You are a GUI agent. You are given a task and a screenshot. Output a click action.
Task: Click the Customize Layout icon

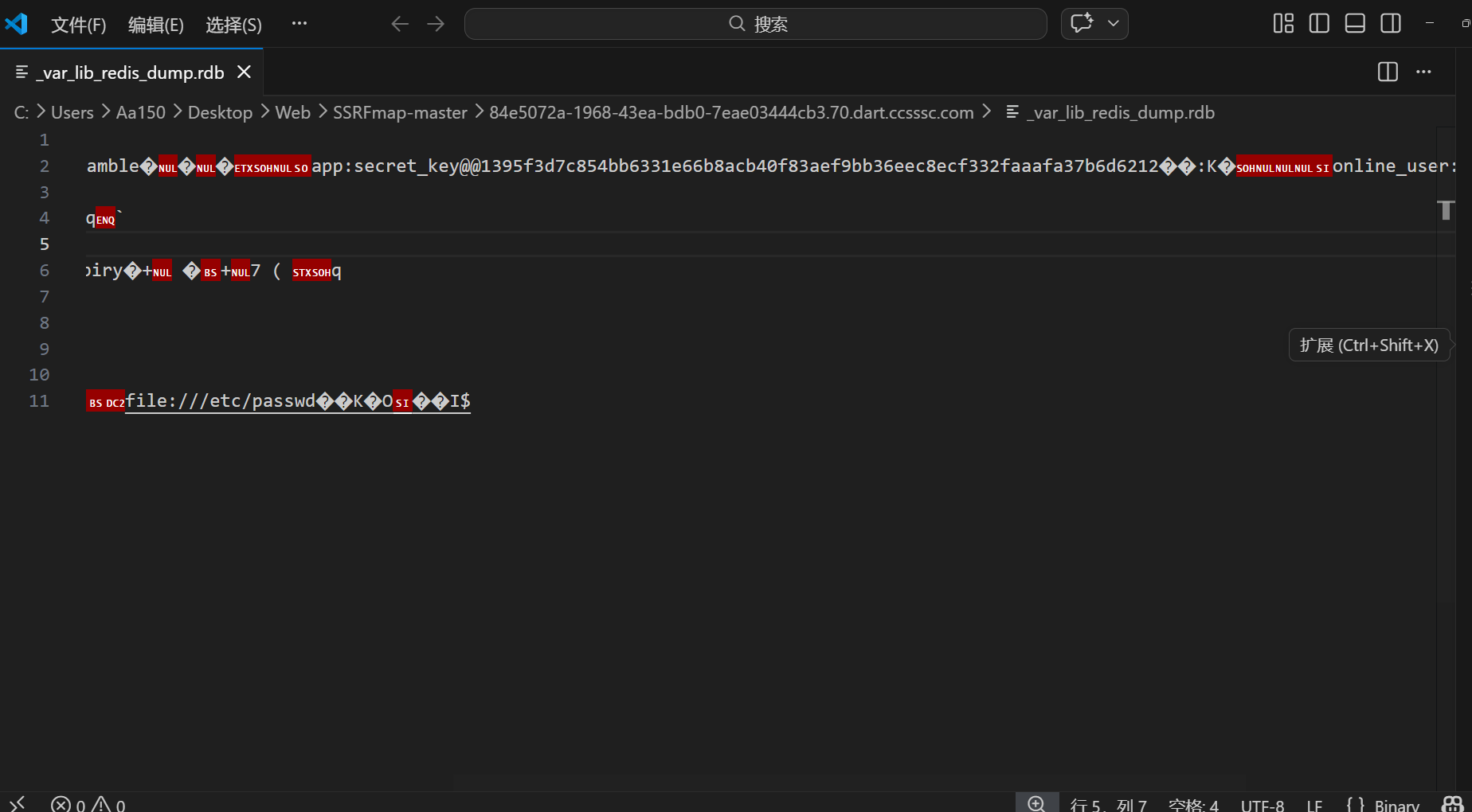[1283, 24]
